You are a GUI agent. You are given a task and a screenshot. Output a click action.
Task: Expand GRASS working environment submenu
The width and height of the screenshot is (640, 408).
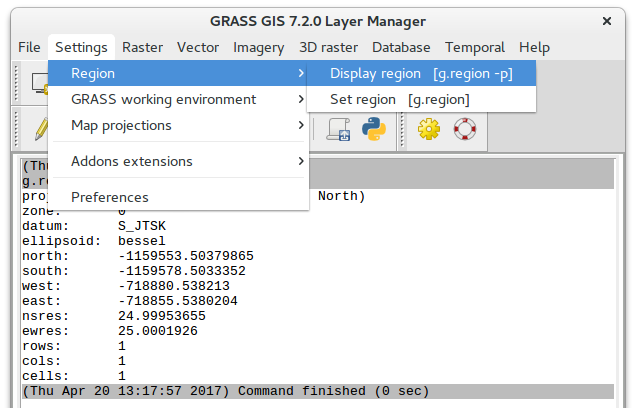click(x=178, y=99)
